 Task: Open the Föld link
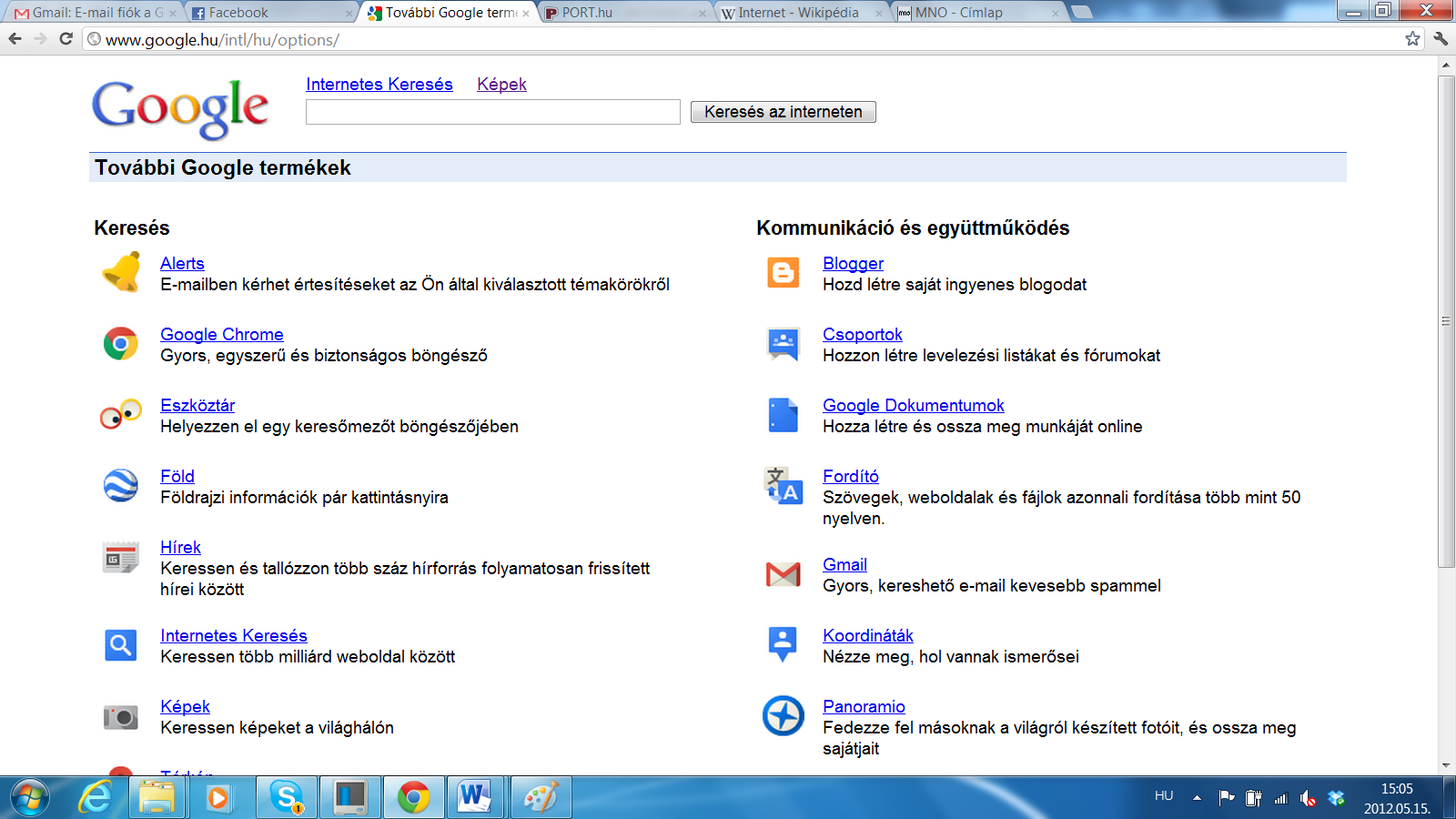coord(177,476)
